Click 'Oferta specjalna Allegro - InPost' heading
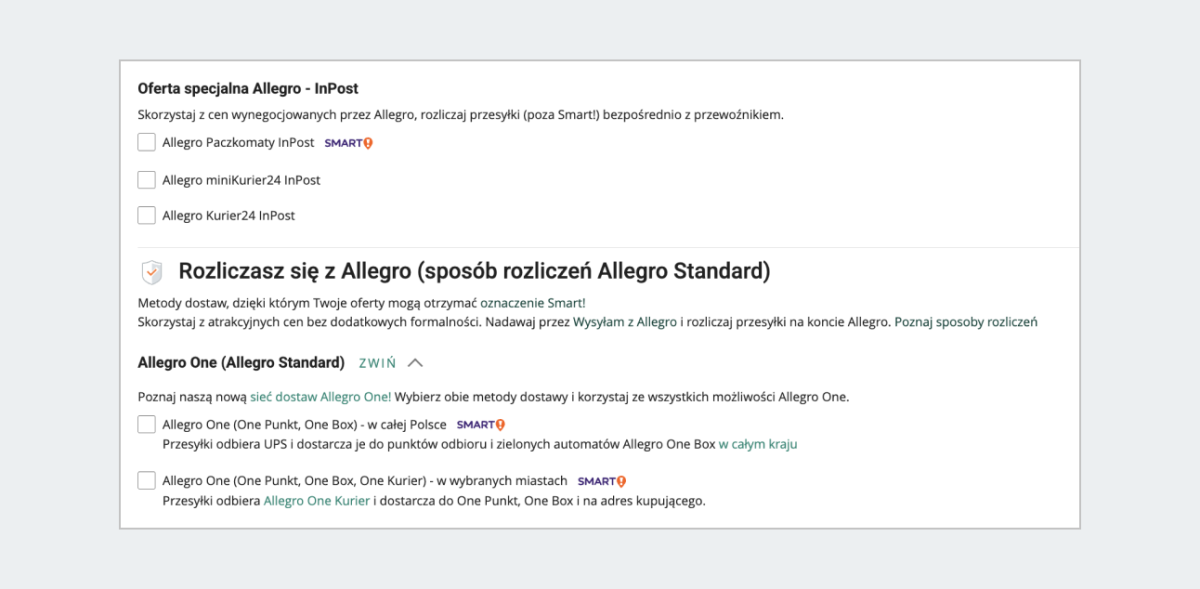Viewport: 1200px width, 589px height. click(248, 89)
